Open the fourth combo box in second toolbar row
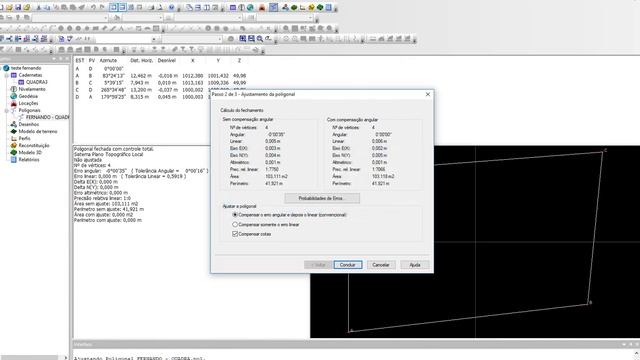 pos(285,18)
